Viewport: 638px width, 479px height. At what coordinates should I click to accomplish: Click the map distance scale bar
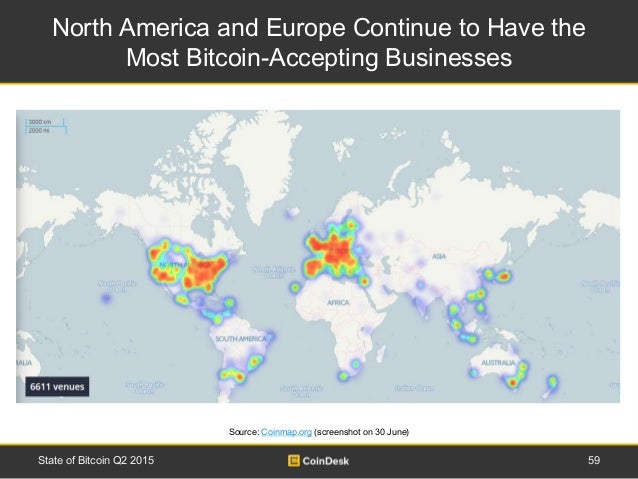tap(45, 126)
